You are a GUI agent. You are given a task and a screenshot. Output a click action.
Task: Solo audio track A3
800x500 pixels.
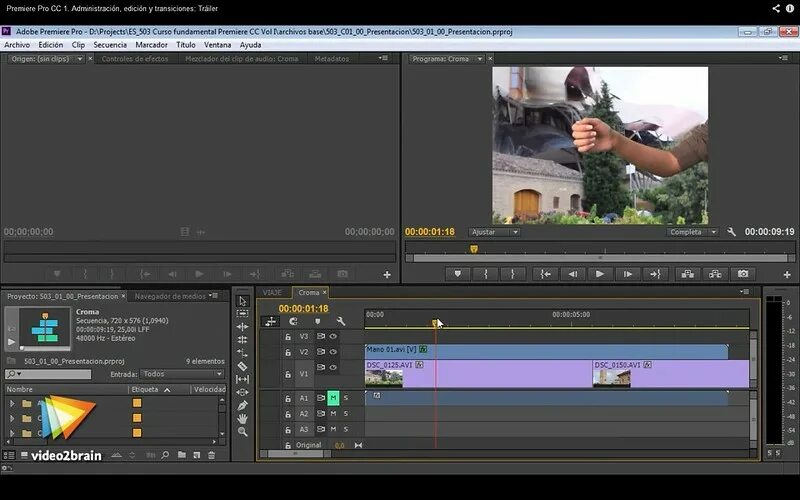tap(345, 430)
